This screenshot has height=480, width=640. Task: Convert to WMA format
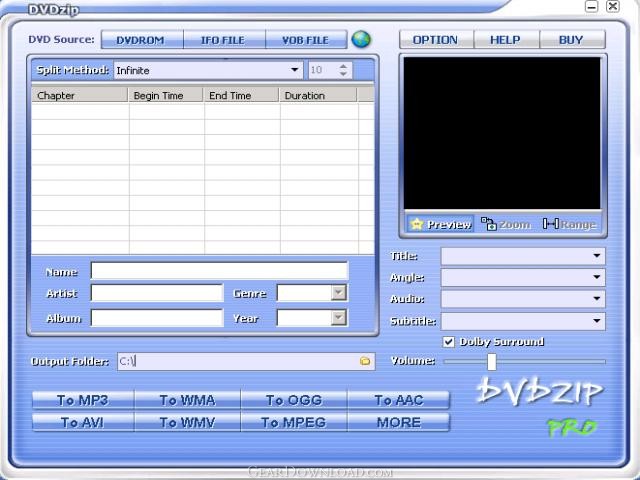(187, 400)
